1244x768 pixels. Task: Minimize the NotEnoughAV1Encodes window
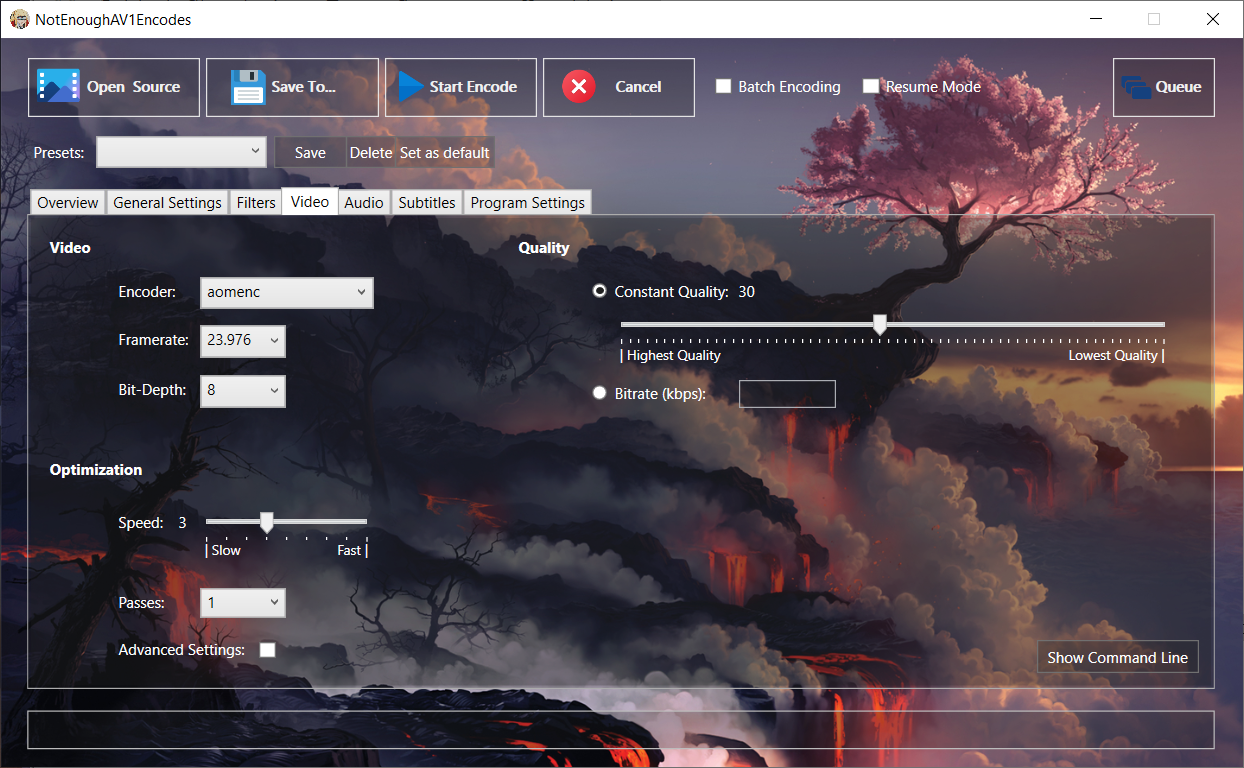point(1096,19)
